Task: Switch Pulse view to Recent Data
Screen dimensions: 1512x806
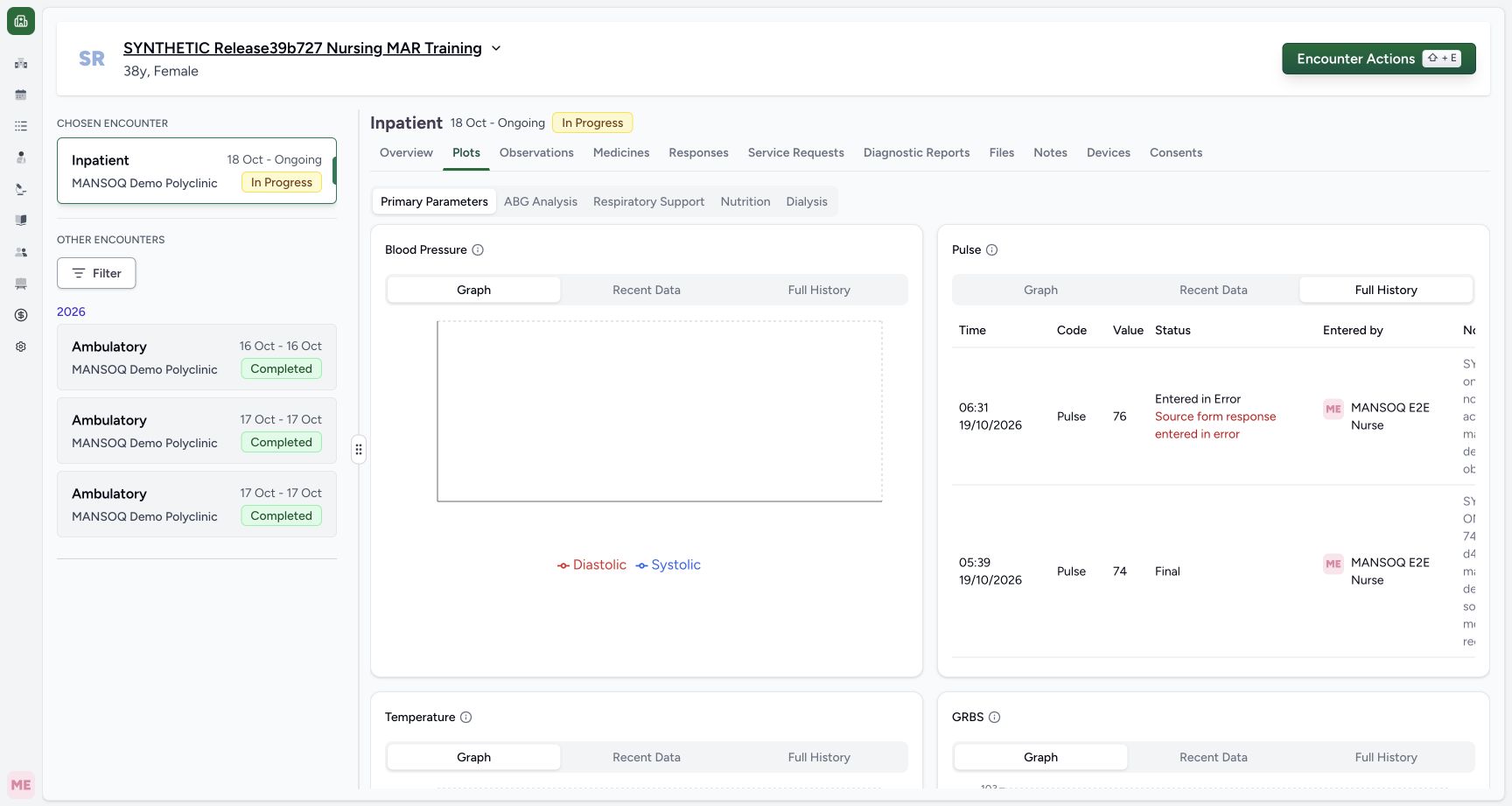Action: tap(1214, 290)
